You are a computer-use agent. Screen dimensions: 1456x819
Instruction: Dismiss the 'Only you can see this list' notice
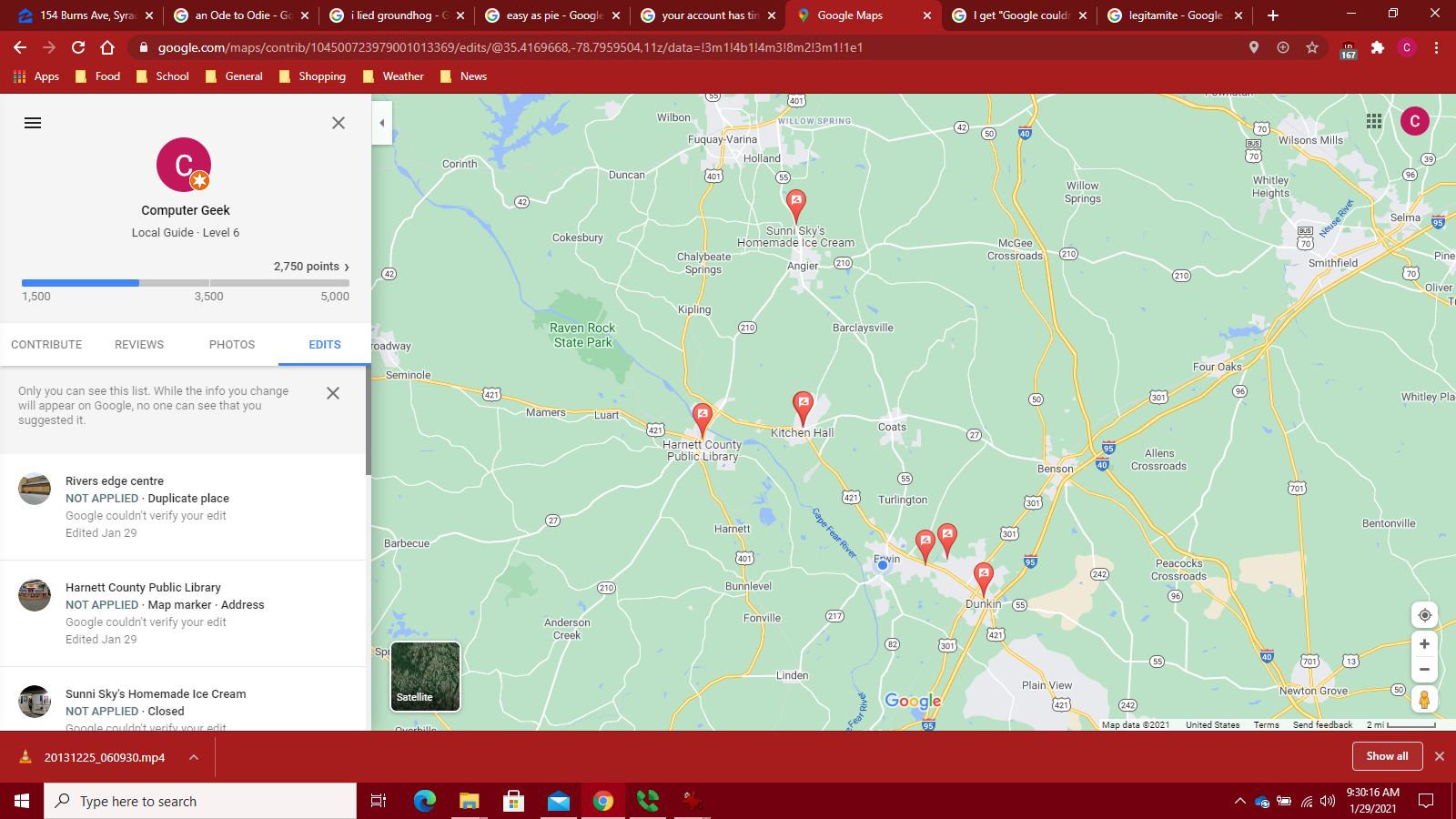333,393
